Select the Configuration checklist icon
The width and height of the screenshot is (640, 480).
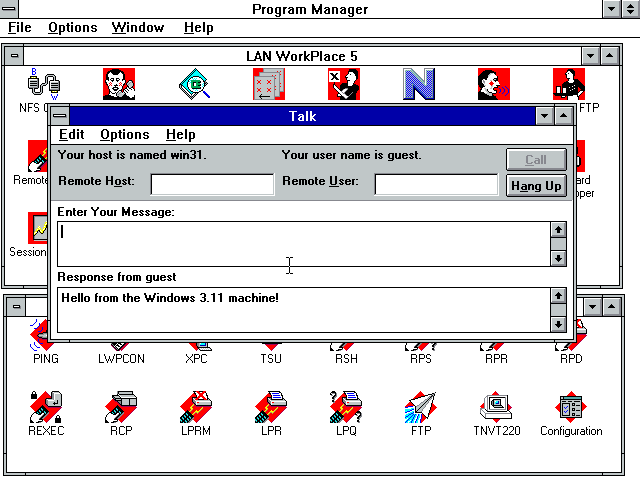(571, 407)
